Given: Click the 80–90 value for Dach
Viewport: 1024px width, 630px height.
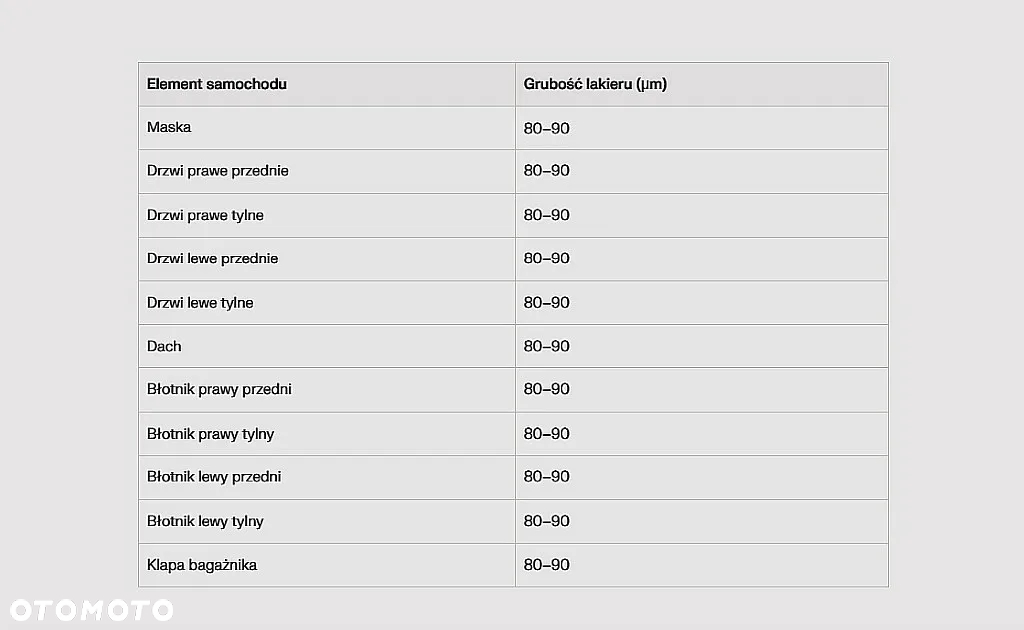Looking at the screenshot, I should [x=547, y=346].
